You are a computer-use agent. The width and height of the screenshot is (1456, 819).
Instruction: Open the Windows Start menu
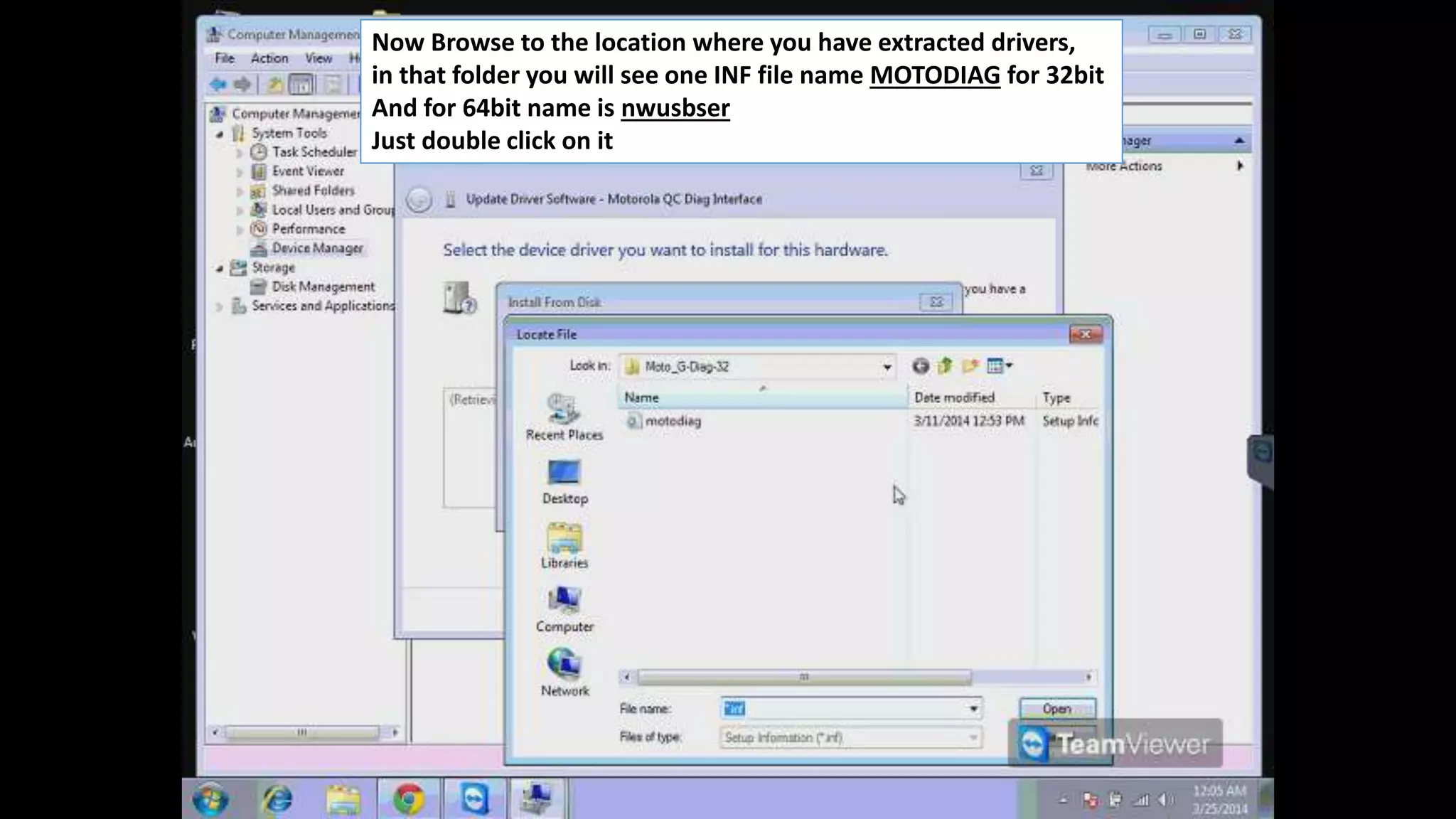[x=211, y=799]
